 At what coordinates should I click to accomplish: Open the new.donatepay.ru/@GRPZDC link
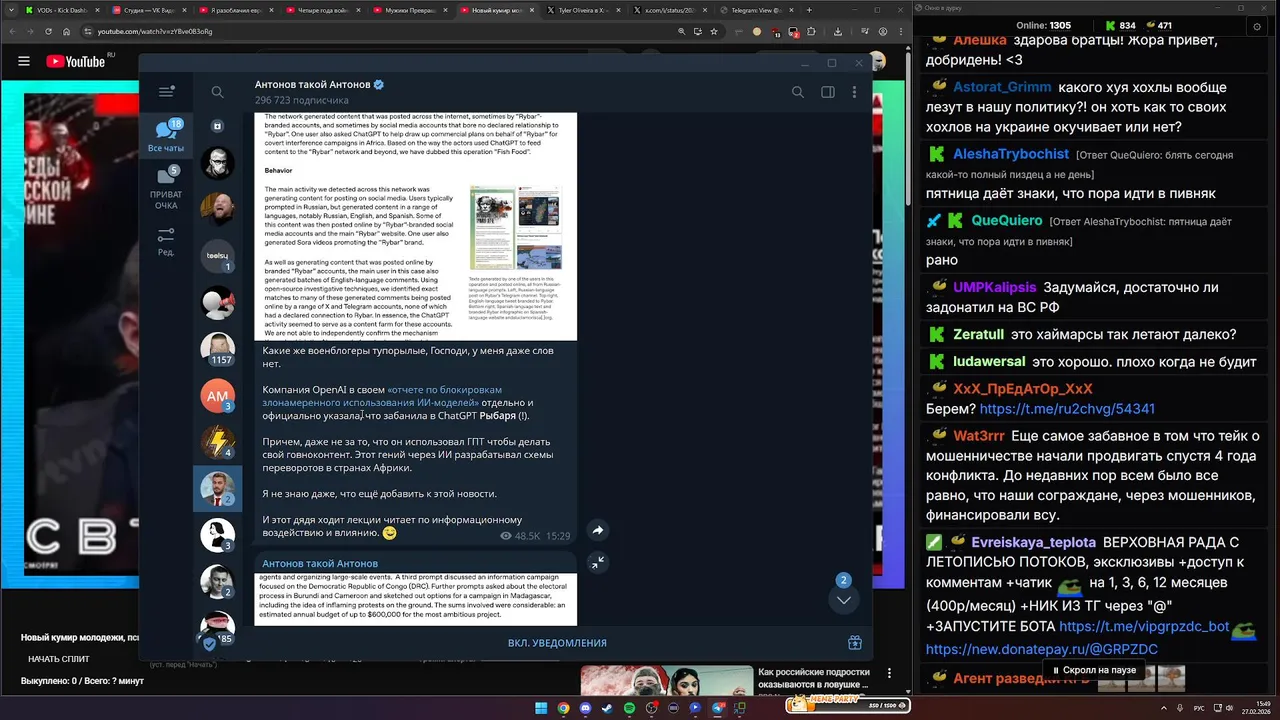tap(1042, 649)
